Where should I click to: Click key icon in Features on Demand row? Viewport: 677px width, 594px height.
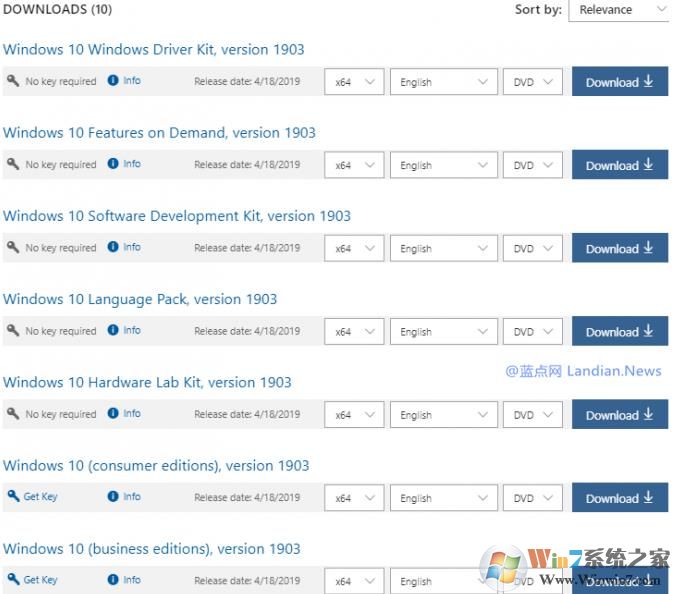point(13,164)
